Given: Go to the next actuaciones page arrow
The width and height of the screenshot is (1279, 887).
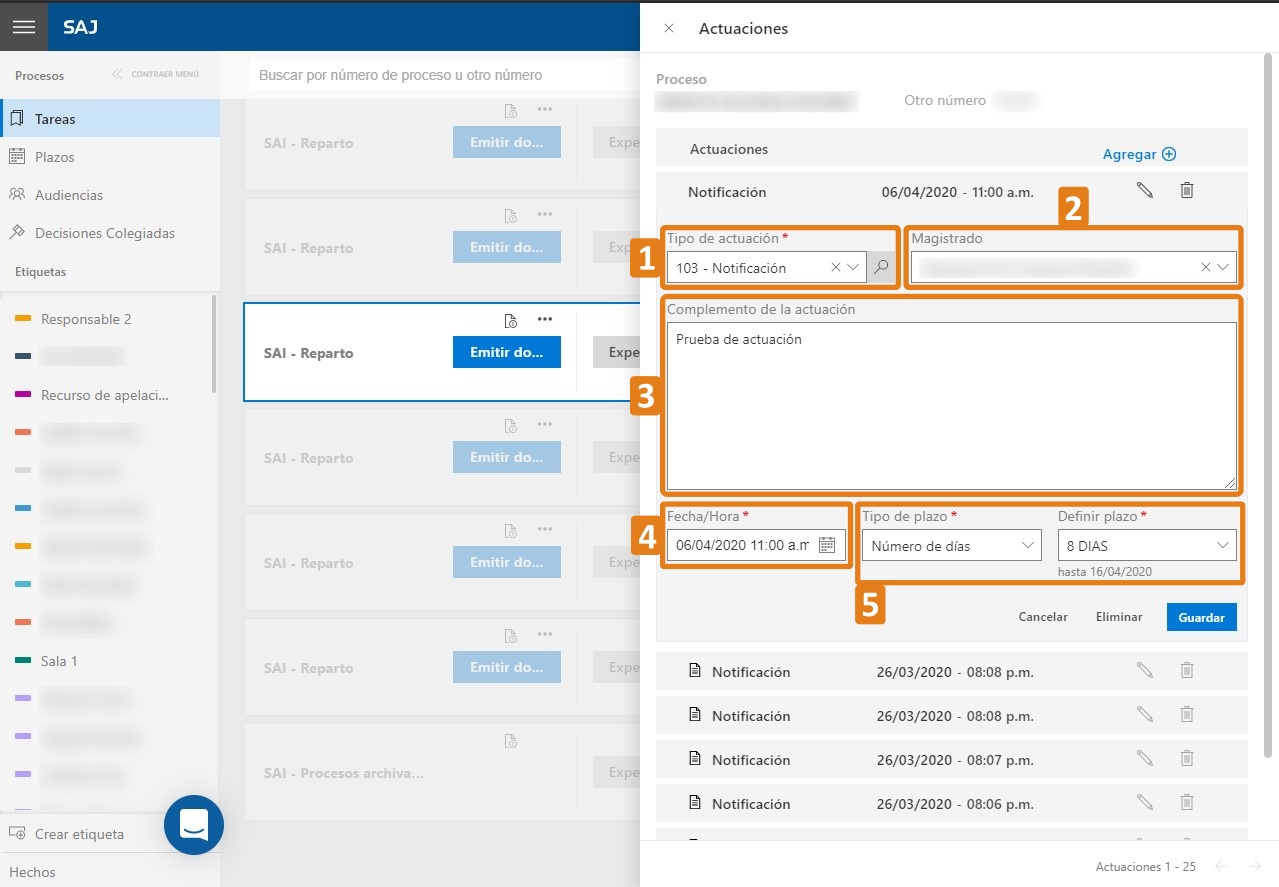Looking at the screenshot, I should (x=1254, y=866).
